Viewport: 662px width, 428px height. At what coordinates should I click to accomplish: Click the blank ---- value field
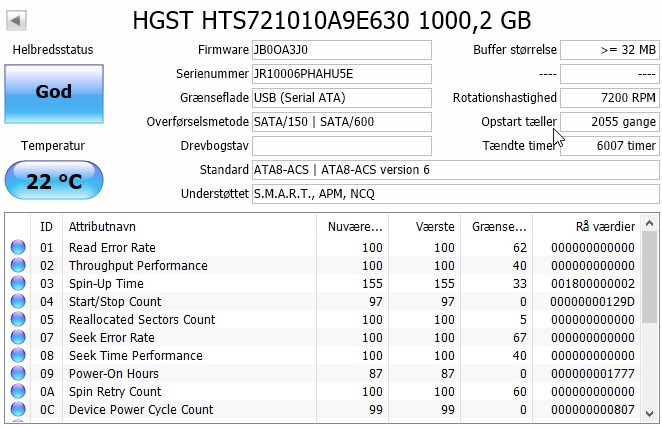point(610,74)
